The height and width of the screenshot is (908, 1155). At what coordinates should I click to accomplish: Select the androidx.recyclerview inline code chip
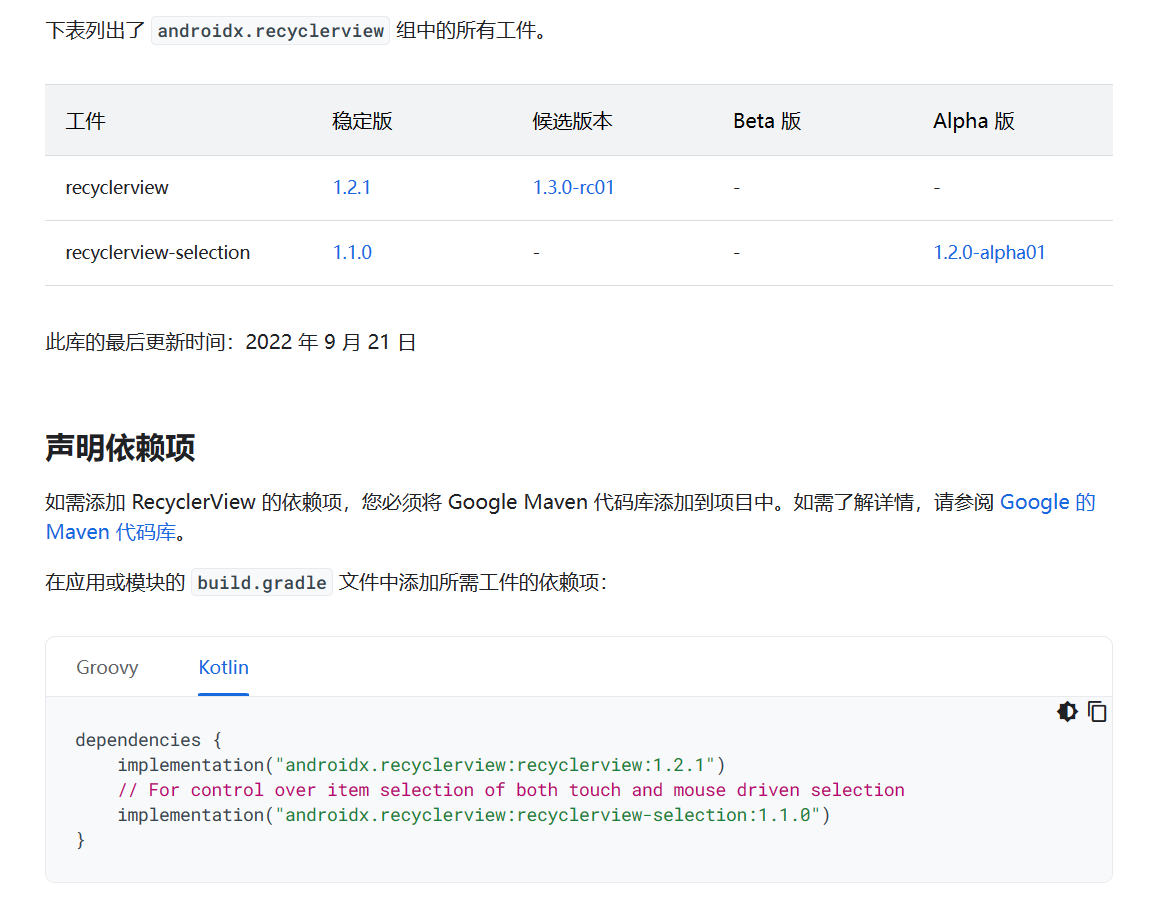coord(270,30)
